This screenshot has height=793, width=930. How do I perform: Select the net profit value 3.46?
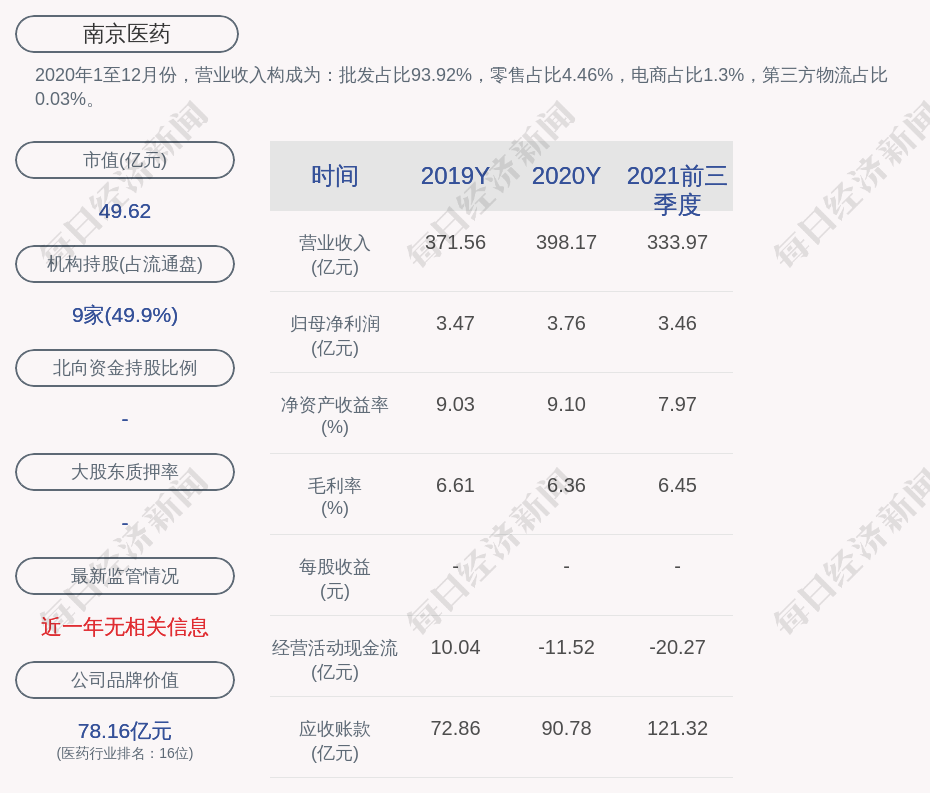[x=677, y=323]
